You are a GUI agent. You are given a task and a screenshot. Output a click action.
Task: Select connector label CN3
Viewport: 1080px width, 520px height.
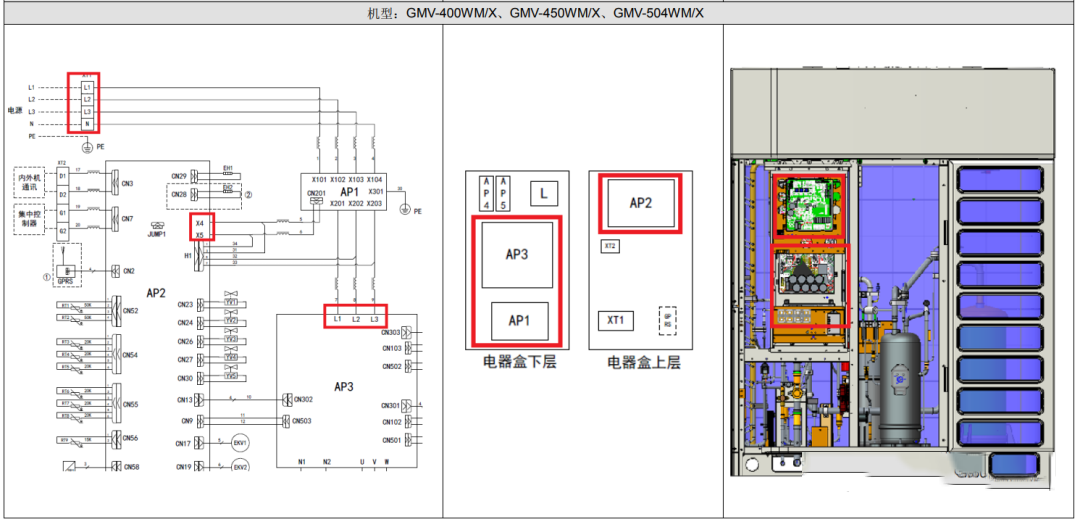point(128,184)
